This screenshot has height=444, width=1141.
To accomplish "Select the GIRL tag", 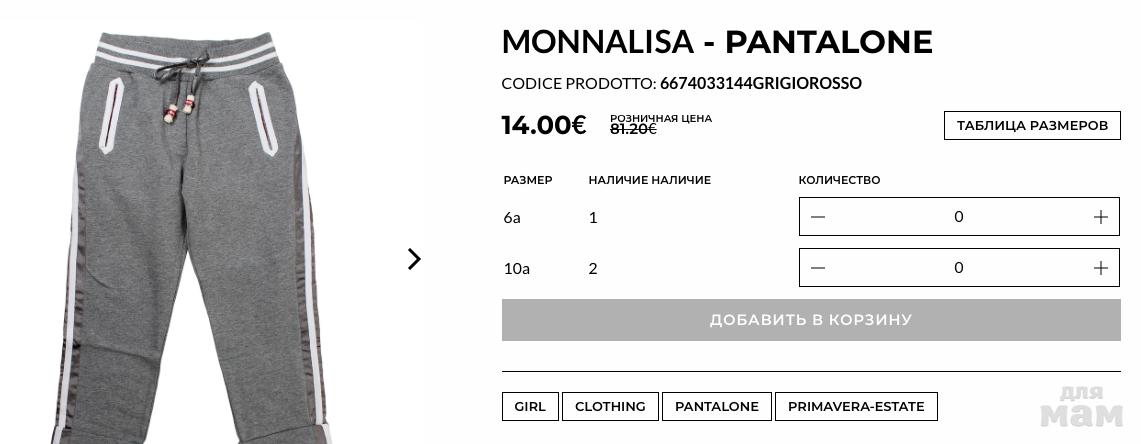I will click(530, 407).
